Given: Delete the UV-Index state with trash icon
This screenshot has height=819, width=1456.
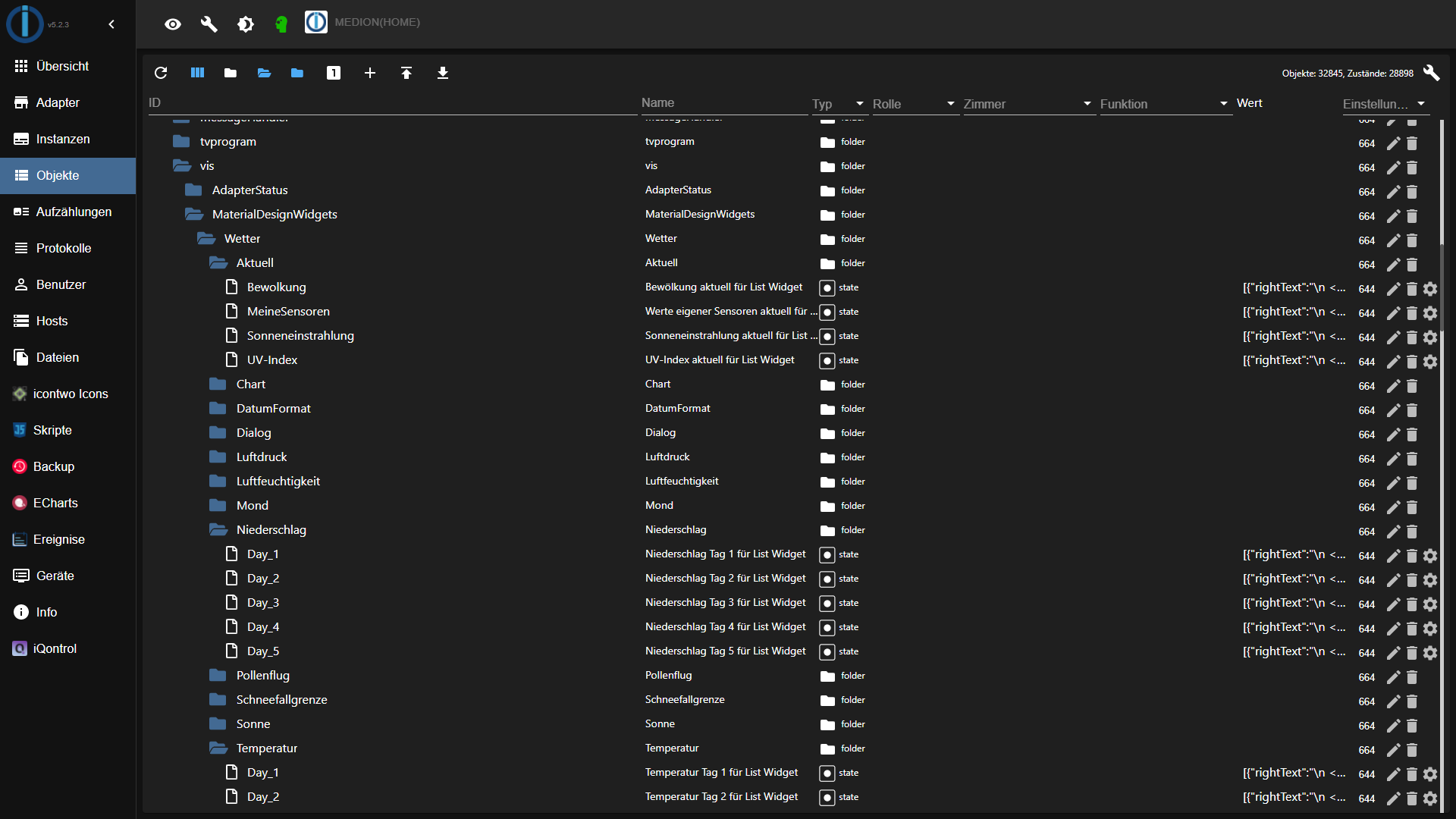Looking at the screenshot, I should click(1412, 362).
